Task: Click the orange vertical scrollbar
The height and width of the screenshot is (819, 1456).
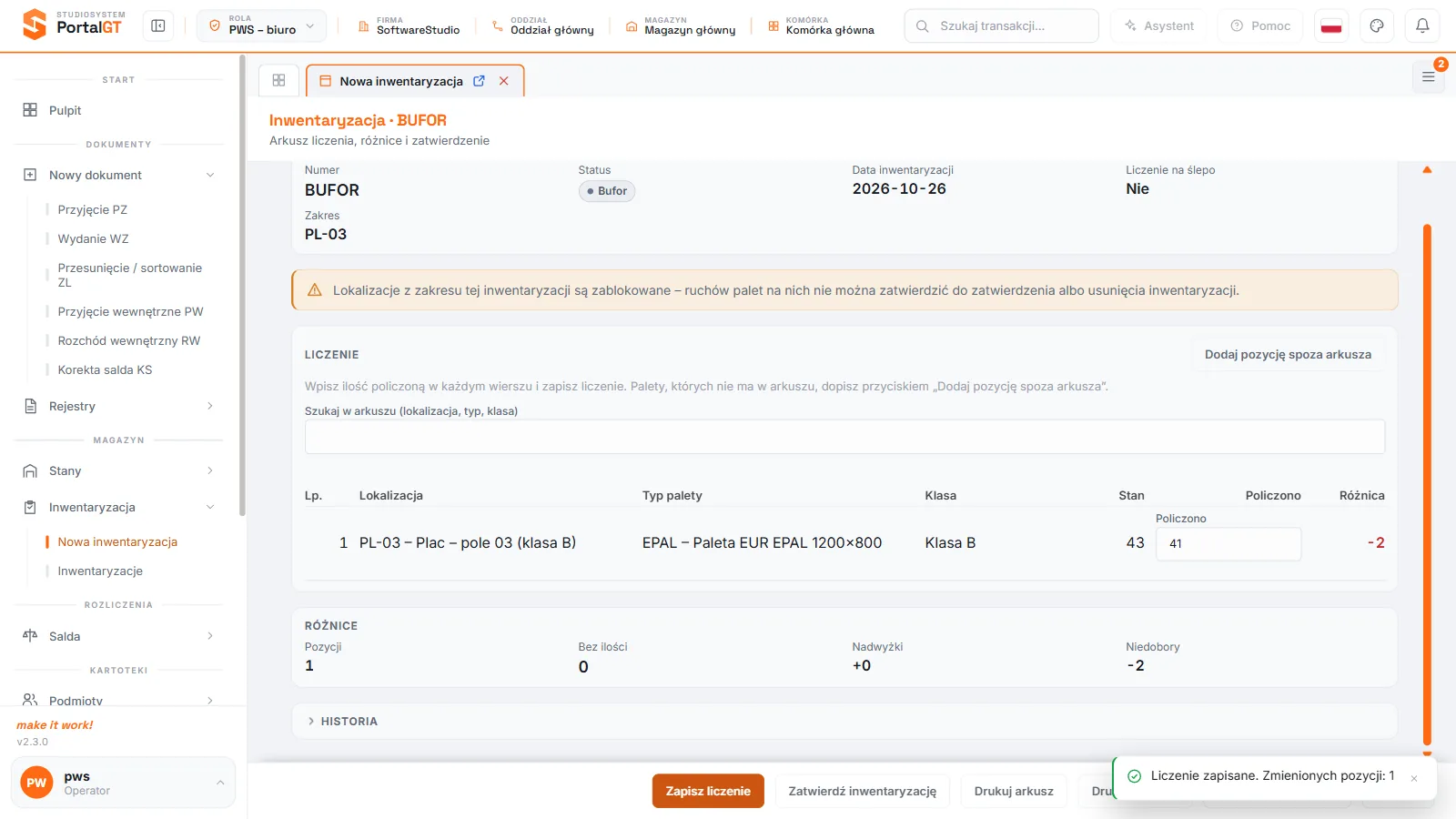Action: [1427, 484]
